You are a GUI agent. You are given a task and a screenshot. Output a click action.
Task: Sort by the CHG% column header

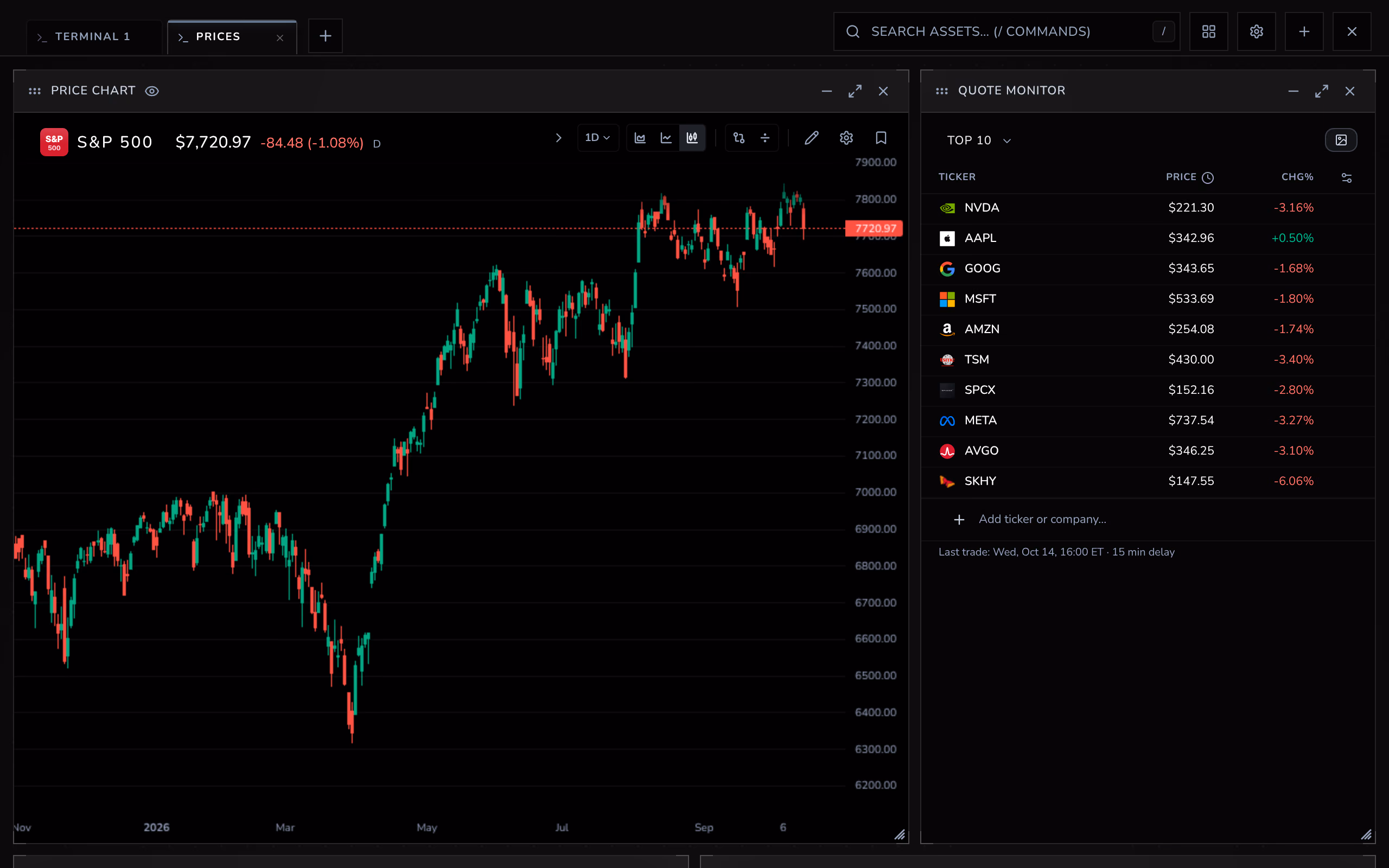[x=1297, y=177]
